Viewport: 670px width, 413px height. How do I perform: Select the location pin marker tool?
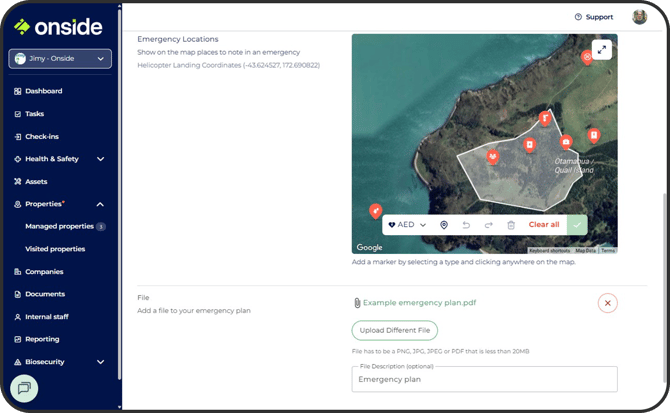point(444,225)
